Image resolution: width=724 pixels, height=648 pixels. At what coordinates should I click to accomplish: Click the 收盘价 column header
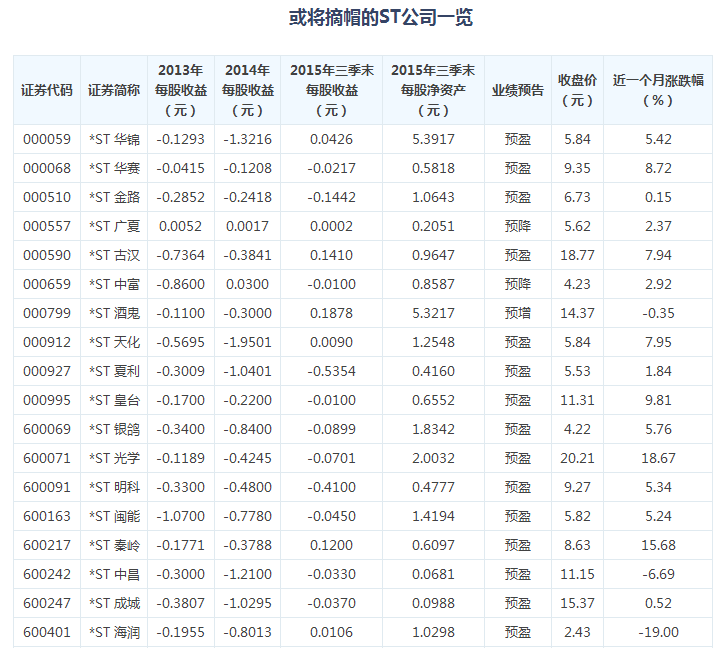tap(578, 90)
